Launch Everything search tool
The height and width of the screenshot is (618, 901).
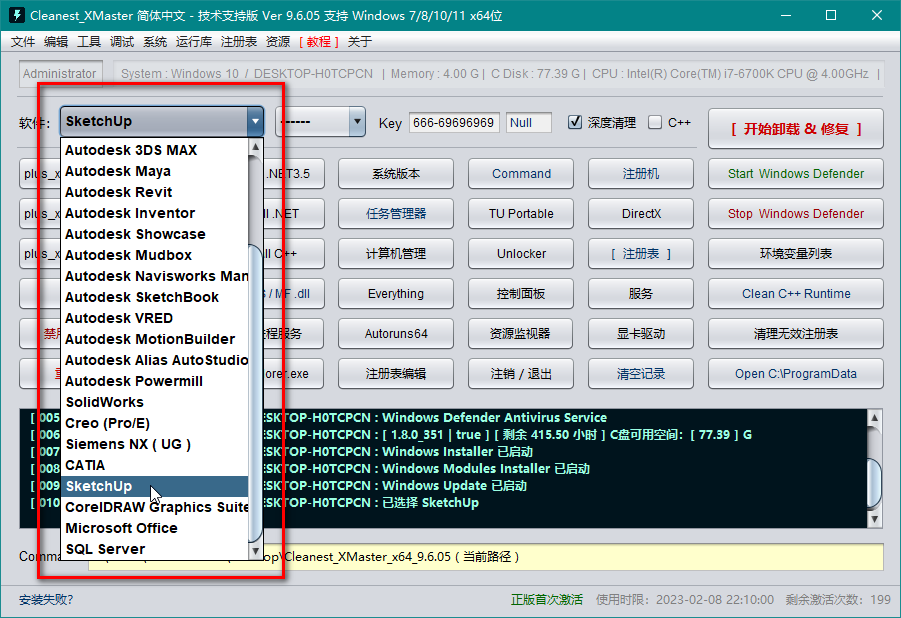point(396,294)
